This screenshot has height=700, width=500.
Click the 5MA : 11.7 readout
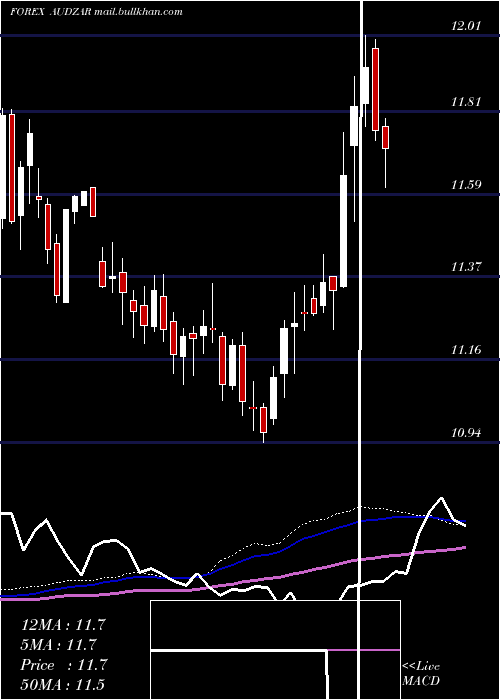59,645
